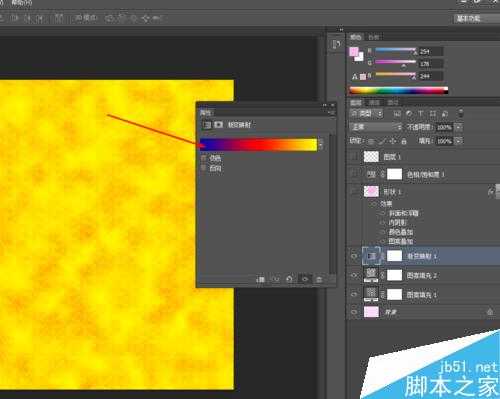Expand collapsed history panel icon in dock

tap(336, 44)
